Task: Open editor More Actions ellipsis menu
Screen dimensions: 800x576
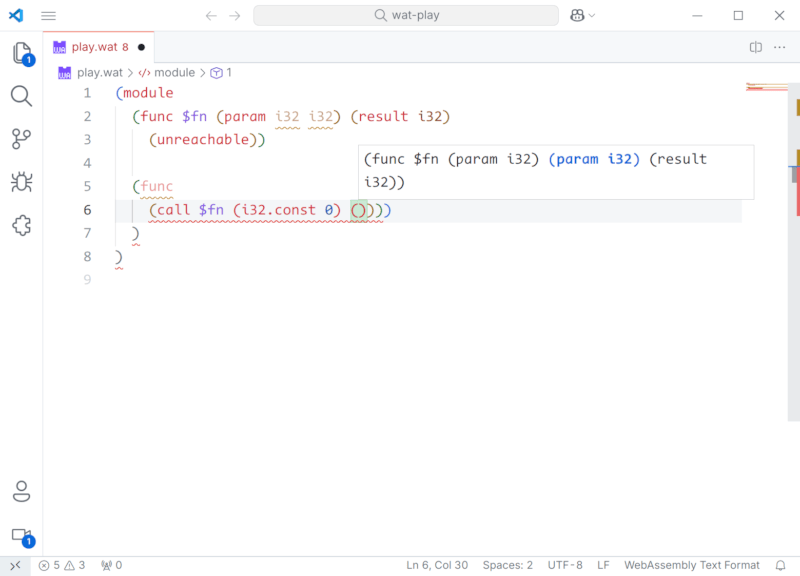Action: coord(781,47)
